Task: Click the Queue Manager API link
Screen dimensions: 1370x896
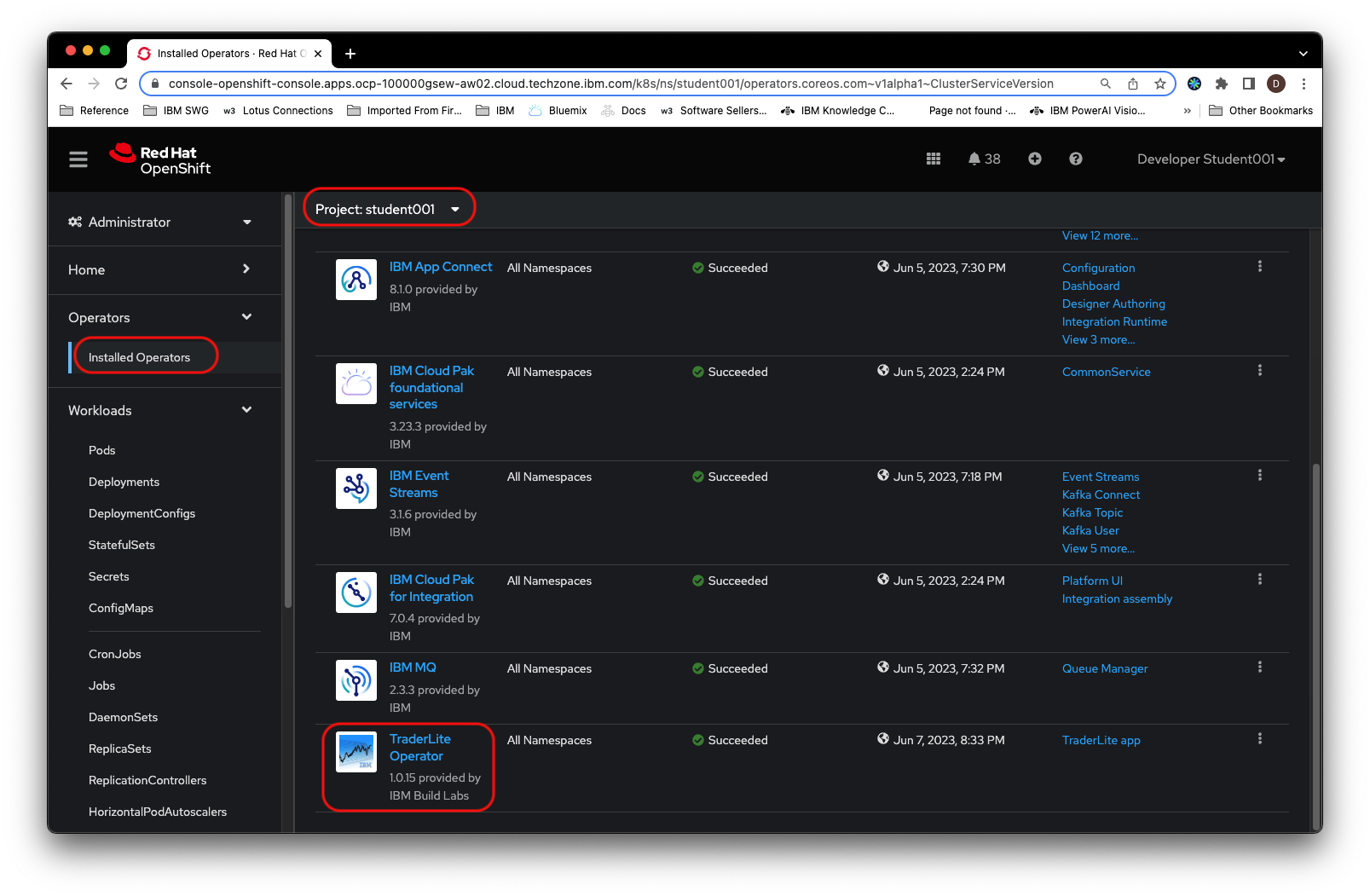Action: pyautogui.click(x=1105, y=668)
